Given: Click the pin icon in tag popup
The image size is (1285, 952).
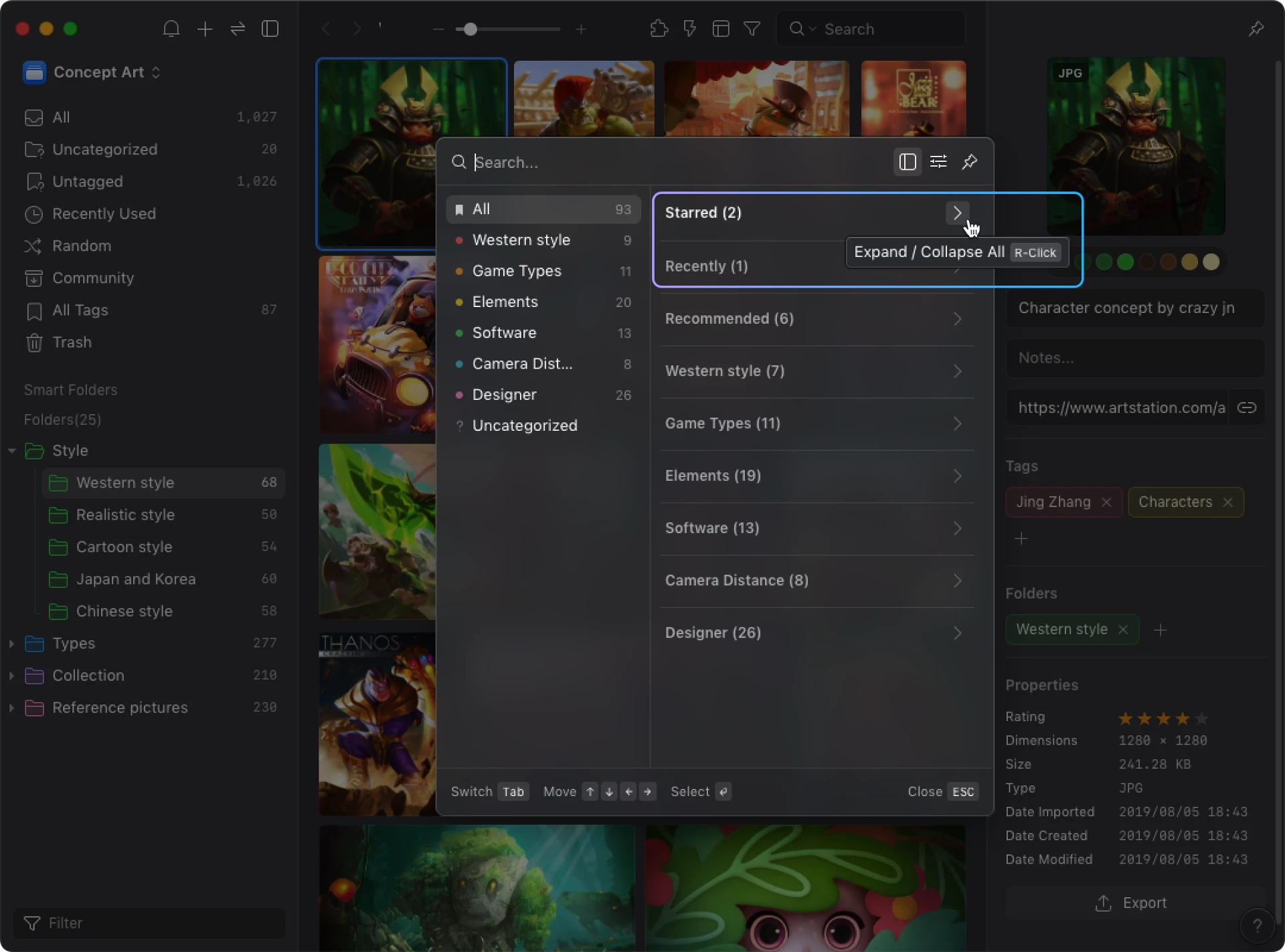Looking at the screenshot, I should coord(969,162).
